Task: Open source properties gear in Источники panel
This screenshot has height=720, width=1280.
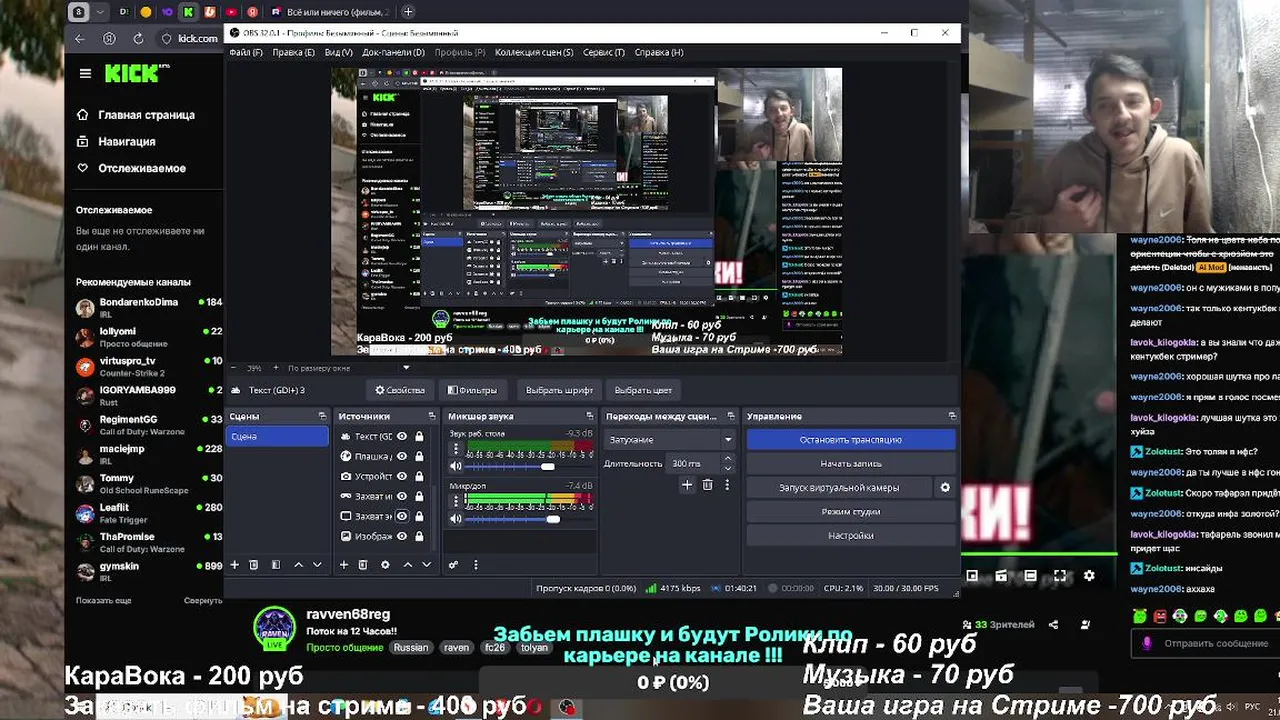Action: [x=385, y=565]
